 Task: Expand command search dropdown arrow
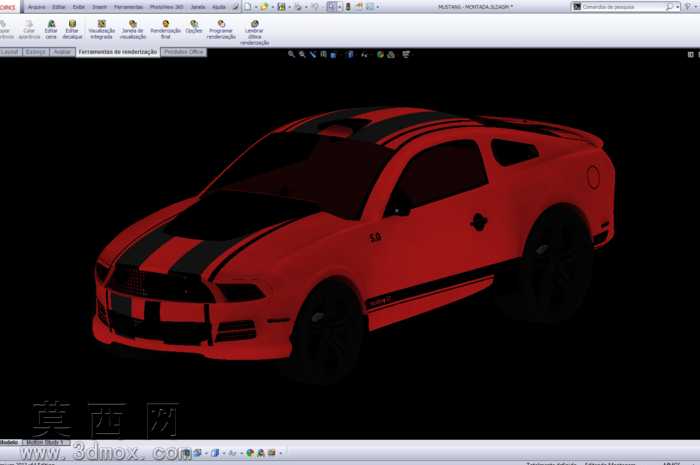[x=677, y=7]
